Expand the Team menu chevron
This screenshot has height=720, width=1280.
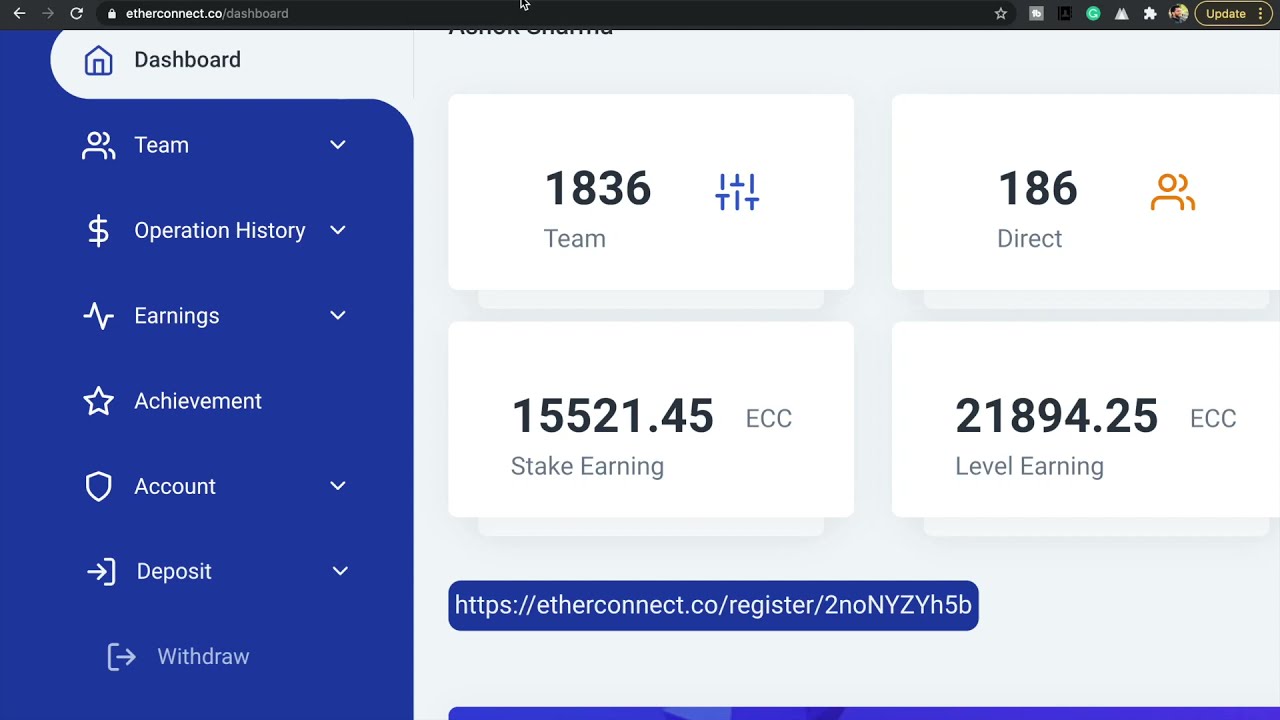click(338, 145)
